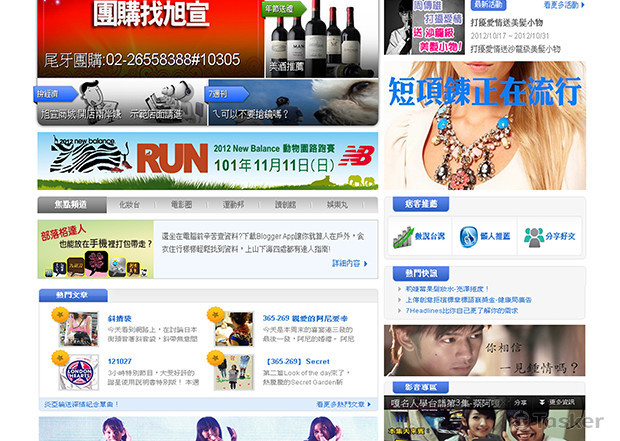Image resolution: width=620 pixels, height=441 pixels.
Task: Click the event date range 2012/10/17 ~ 2012/10/31
Action: [x=510, y=36]
